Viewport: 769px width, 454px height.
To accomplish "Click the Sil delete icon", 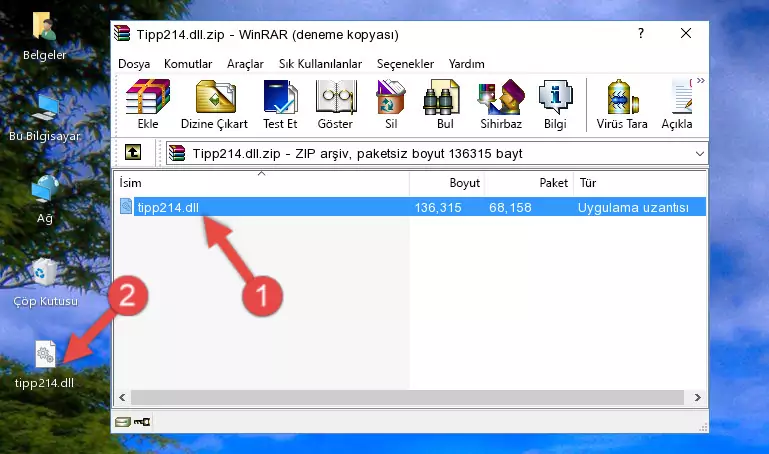I will coord(391,104).
